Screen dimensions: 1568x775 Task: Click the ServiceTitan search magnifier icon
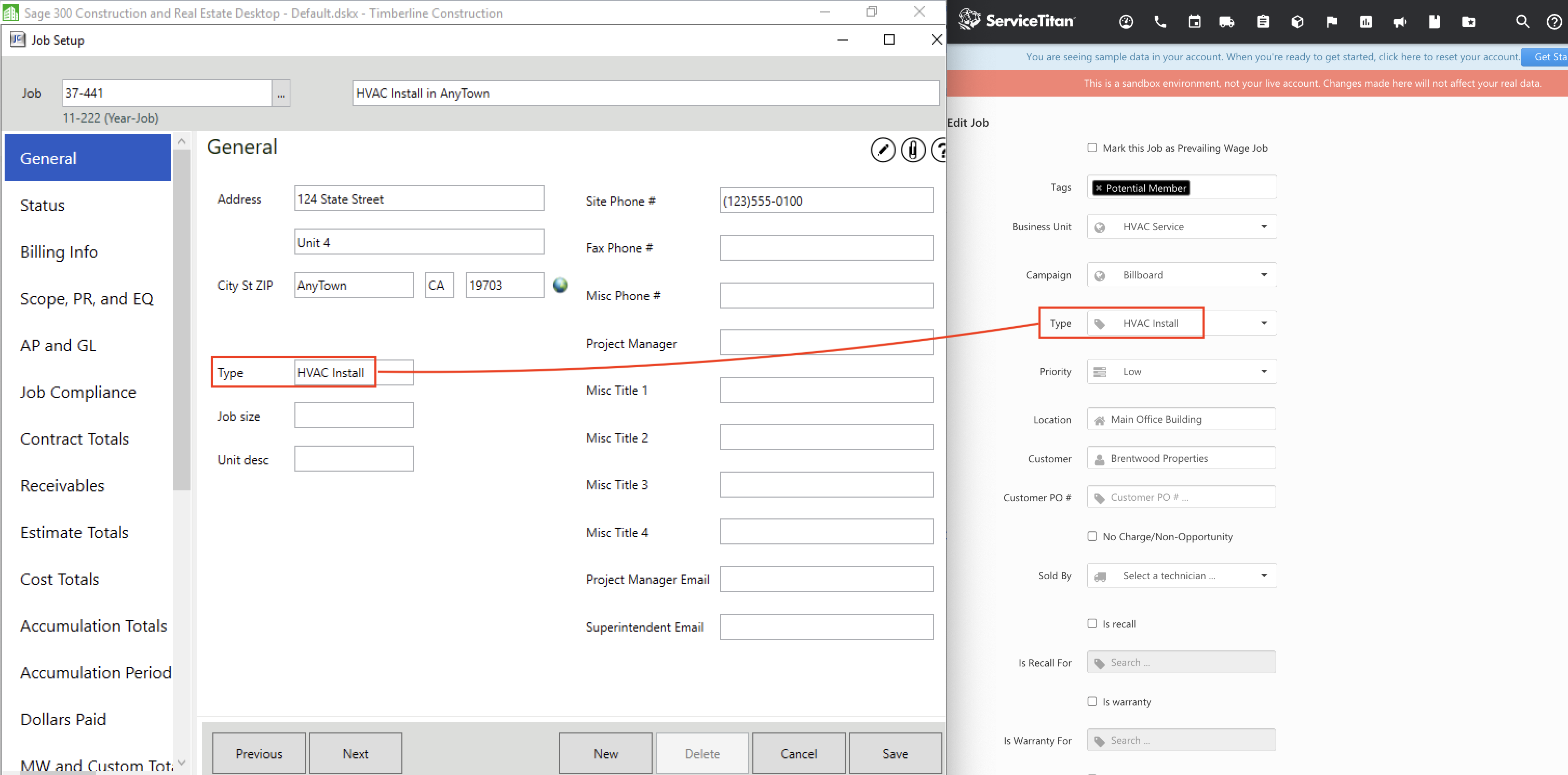pyautogui.click(x=1522, y=22)
